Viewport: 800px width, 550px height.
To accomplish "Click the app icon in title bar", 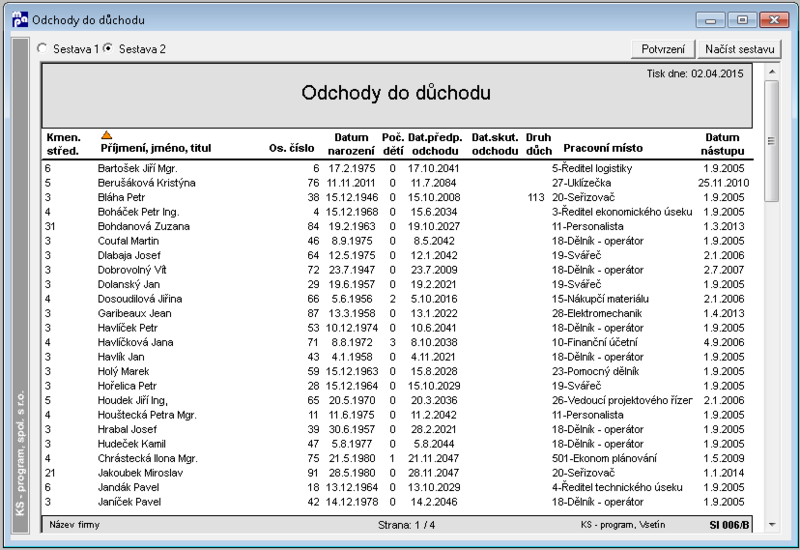I will (20, 19).
